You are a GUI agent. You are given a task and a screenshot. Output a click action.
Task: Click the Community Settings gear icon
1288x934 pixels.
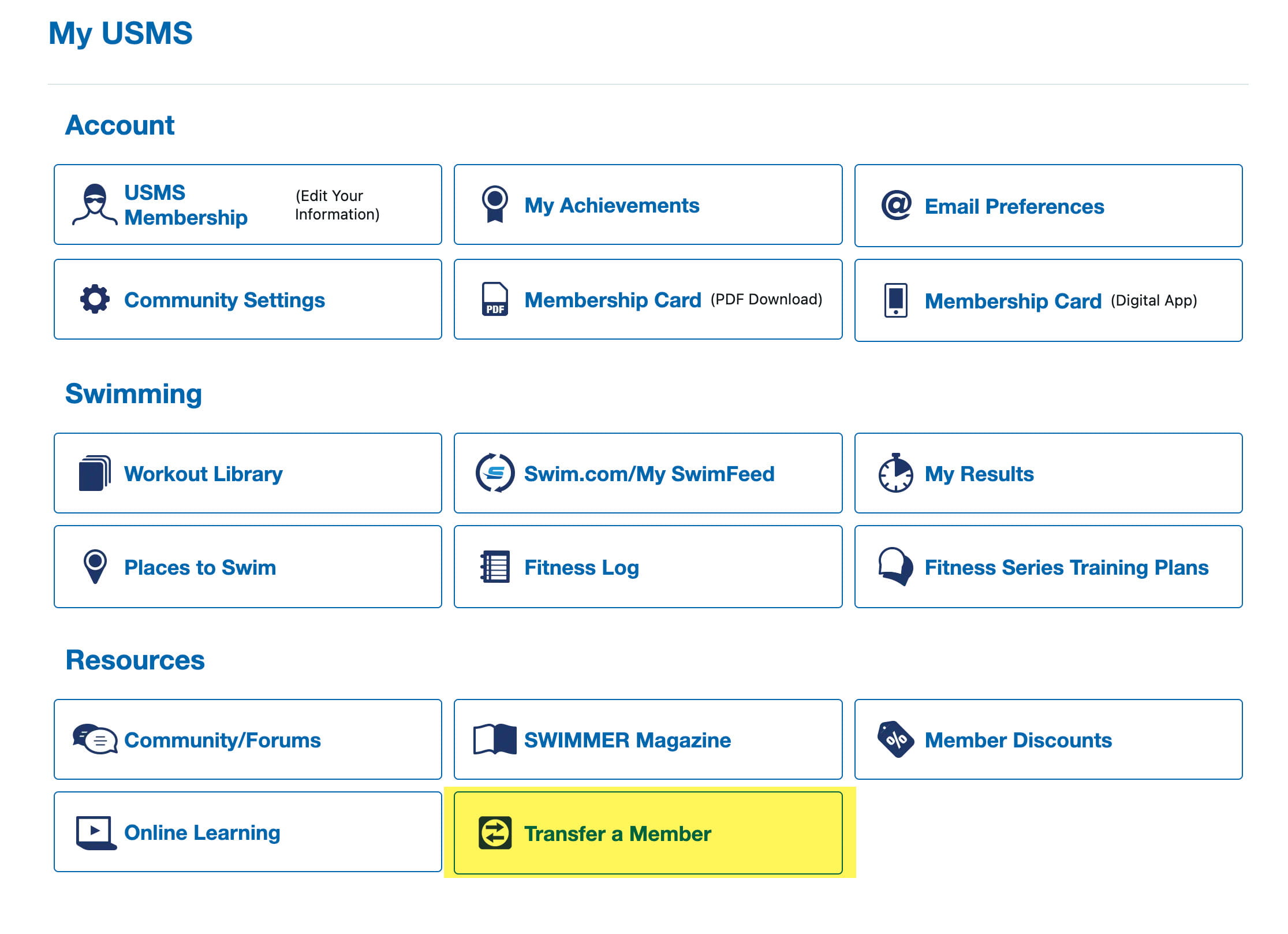pos(94,299)
